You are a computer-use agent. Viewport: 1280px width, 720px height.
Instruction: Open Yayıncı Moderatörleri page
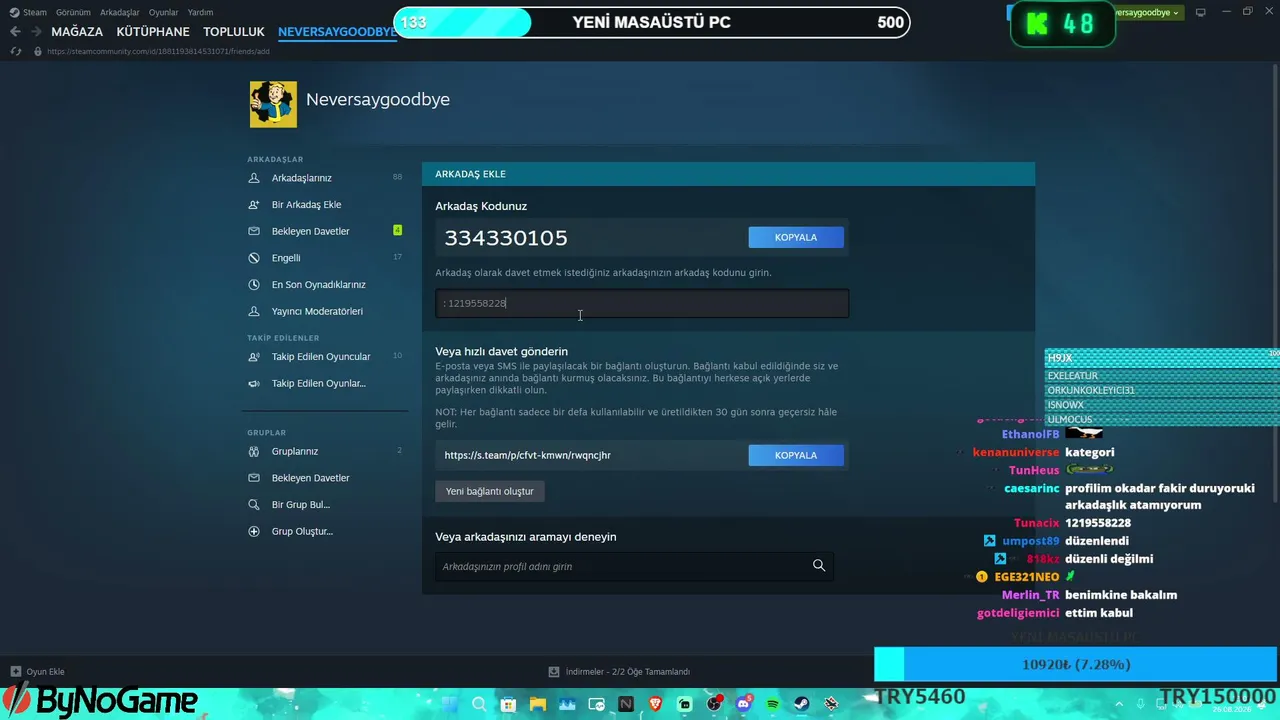[x=317, y=311]
